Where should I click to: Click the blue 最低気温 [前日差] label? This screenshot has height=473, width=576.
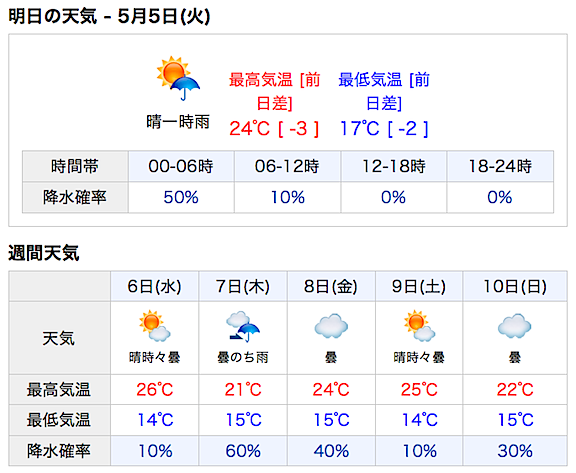point(384,91)
